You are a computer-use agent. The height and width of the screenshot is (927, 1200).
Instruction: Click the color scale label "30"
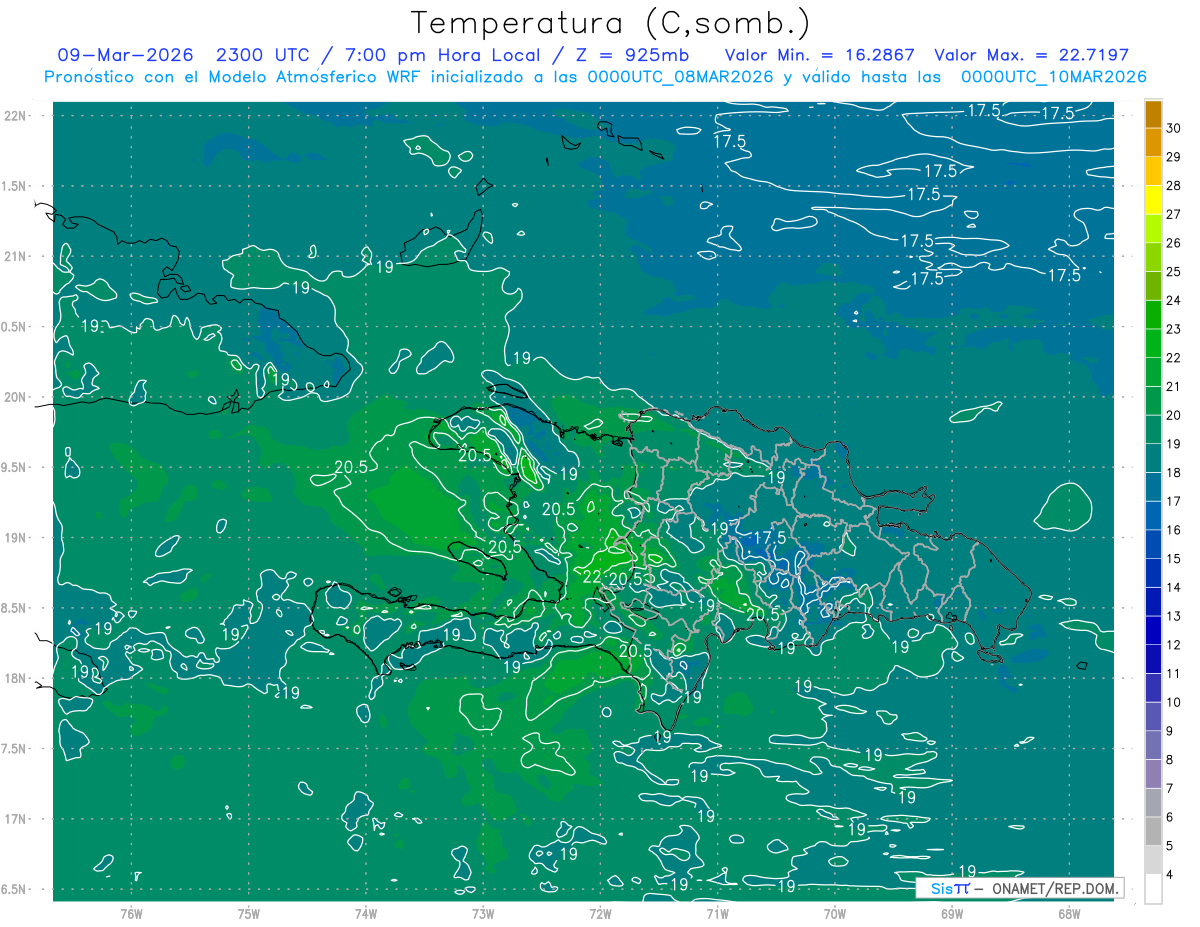1174,128
